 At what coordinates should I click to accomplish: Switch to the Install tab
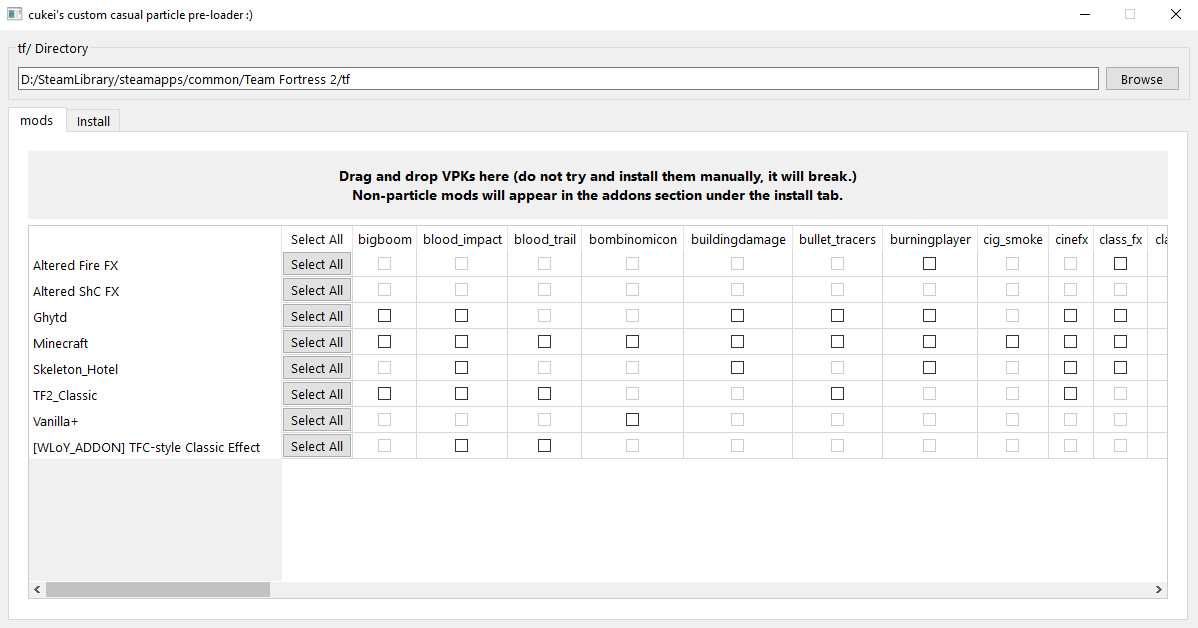pyautogui.click(x=92, y=120)
